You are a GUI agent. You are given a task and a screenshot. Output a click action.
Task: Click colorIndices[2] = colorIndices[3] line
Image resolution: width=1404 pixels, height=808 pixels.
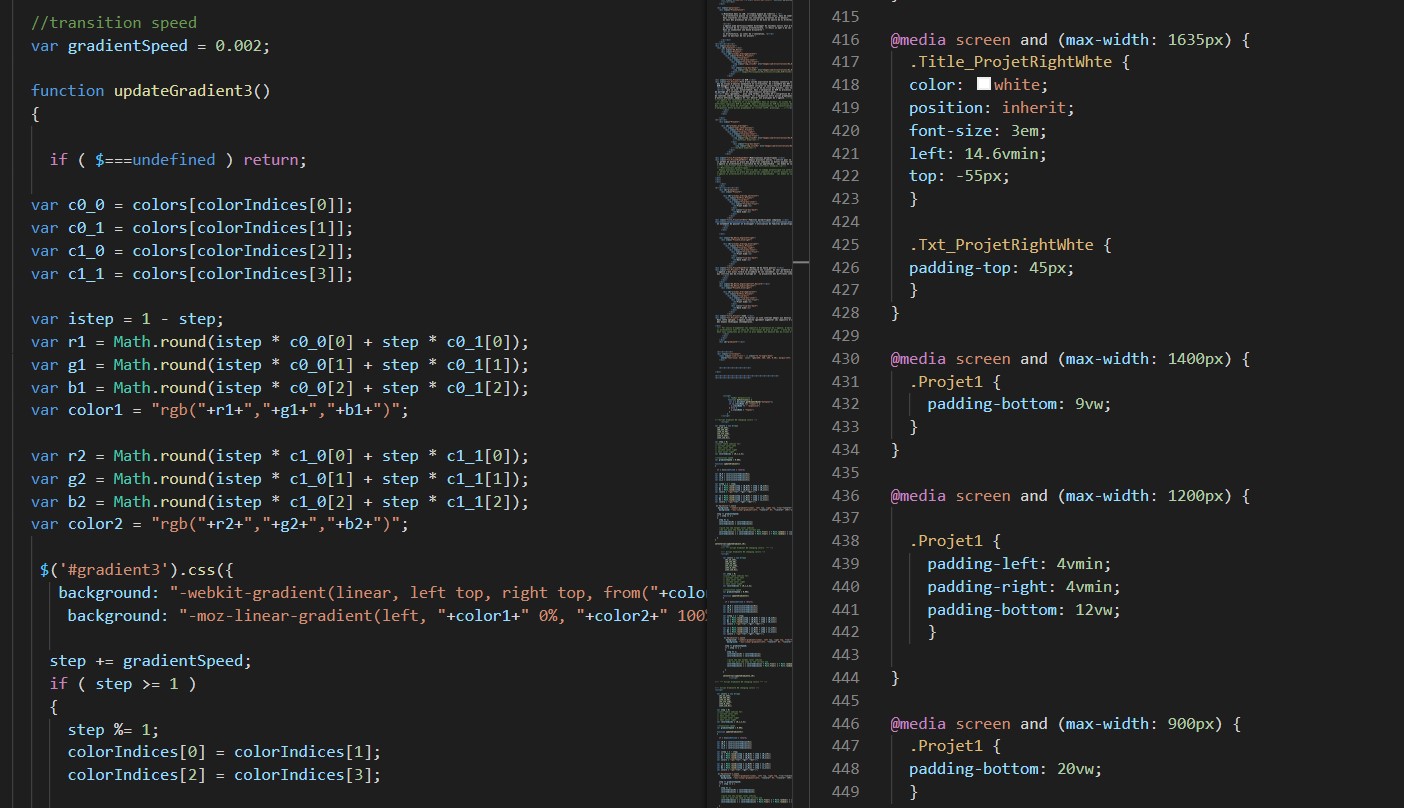tap(225, 775)
